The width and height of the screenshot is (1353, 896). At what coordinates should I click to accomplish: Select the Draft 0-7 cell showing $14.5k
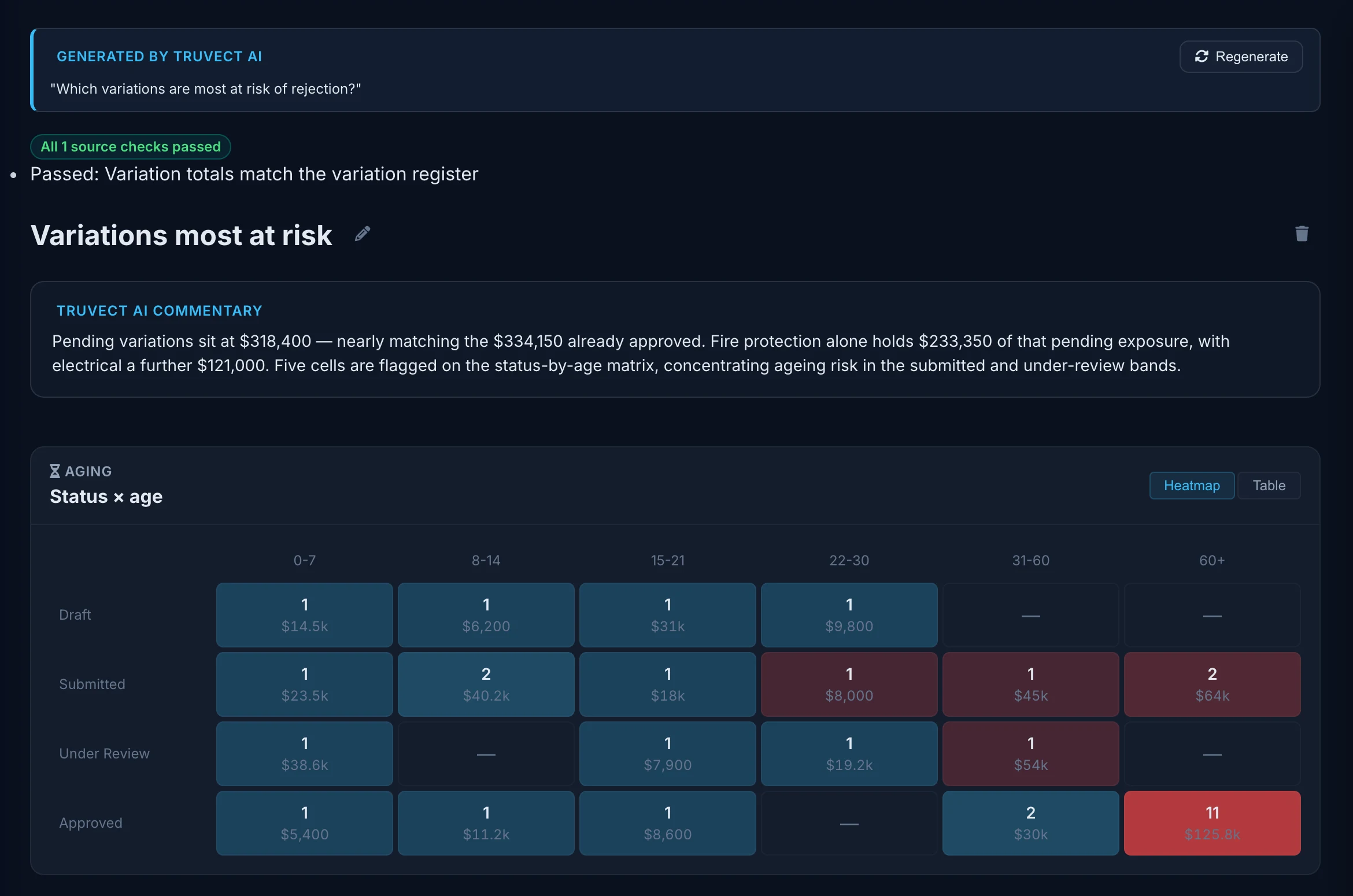305,615
